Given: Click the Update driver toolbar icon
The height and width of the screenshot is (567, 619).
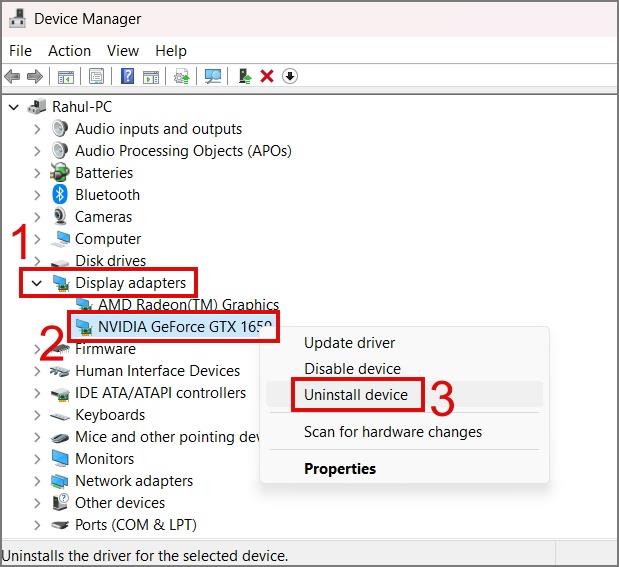Looking at the screenshot, I should (182, 76).
